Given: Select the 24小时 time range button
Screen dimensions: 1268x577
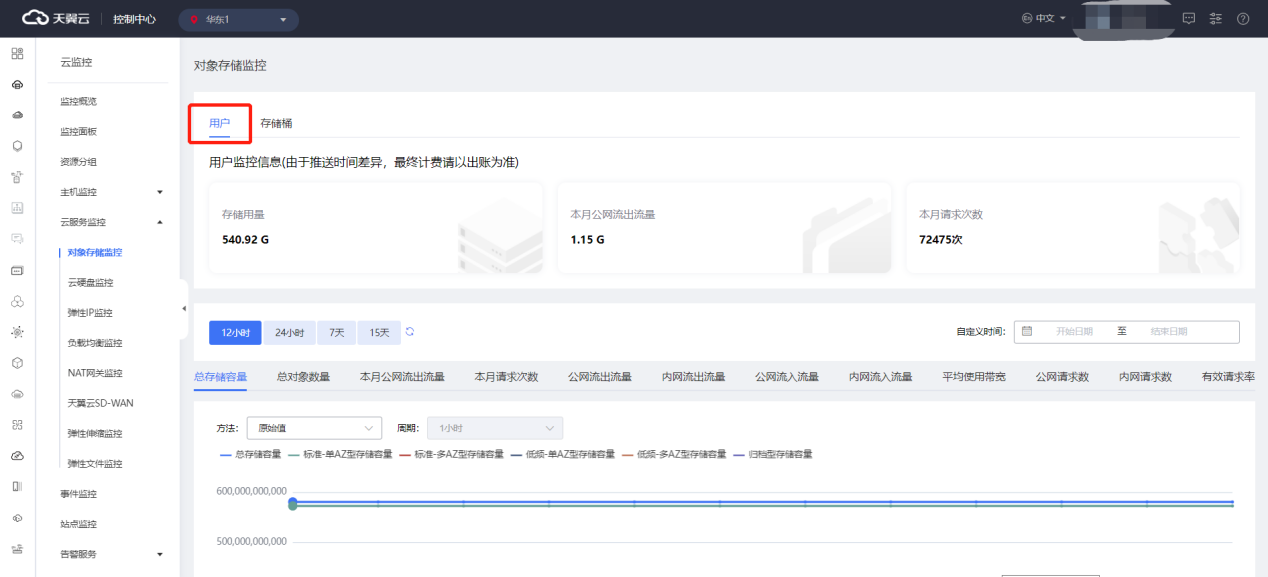Looking at the screenshot, I should pyautogui.click(x=290, y=333).
